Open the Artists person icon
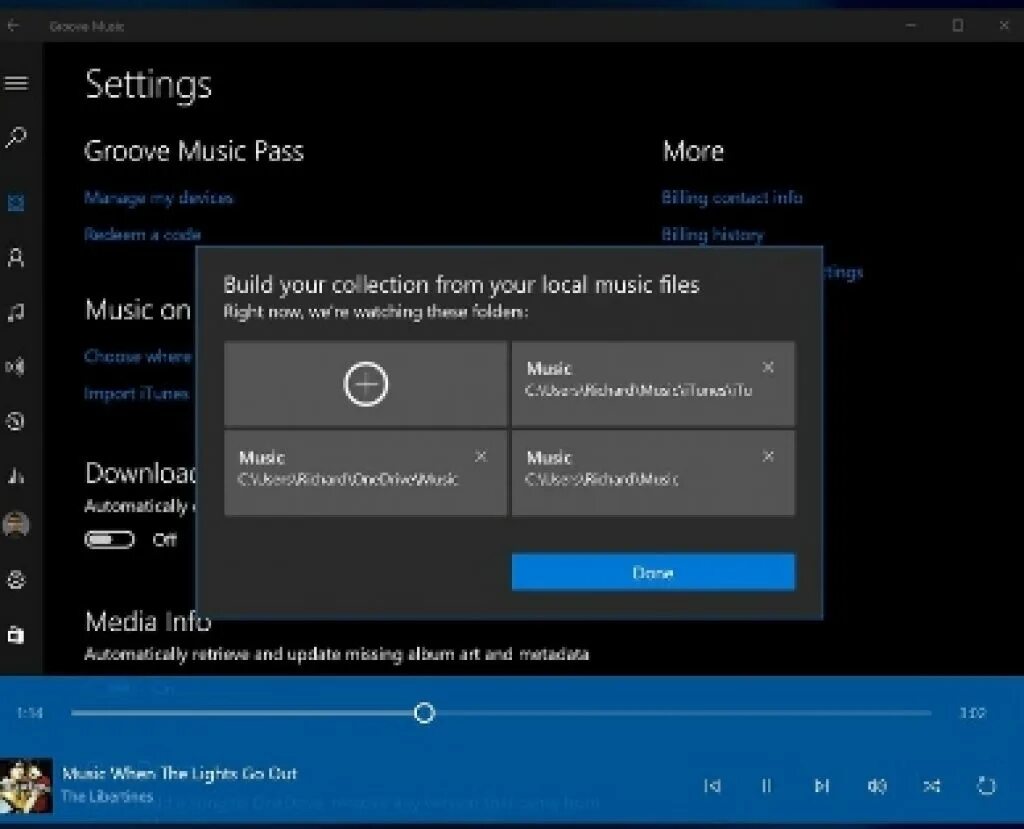The height and width of the screenshot is (829, 1024). click(x=16, y=257)
